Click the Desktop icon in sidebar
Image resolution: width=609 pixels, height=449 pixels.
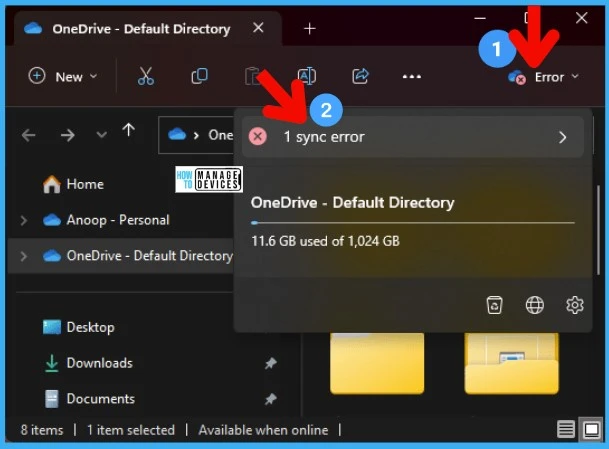point(52,327)
